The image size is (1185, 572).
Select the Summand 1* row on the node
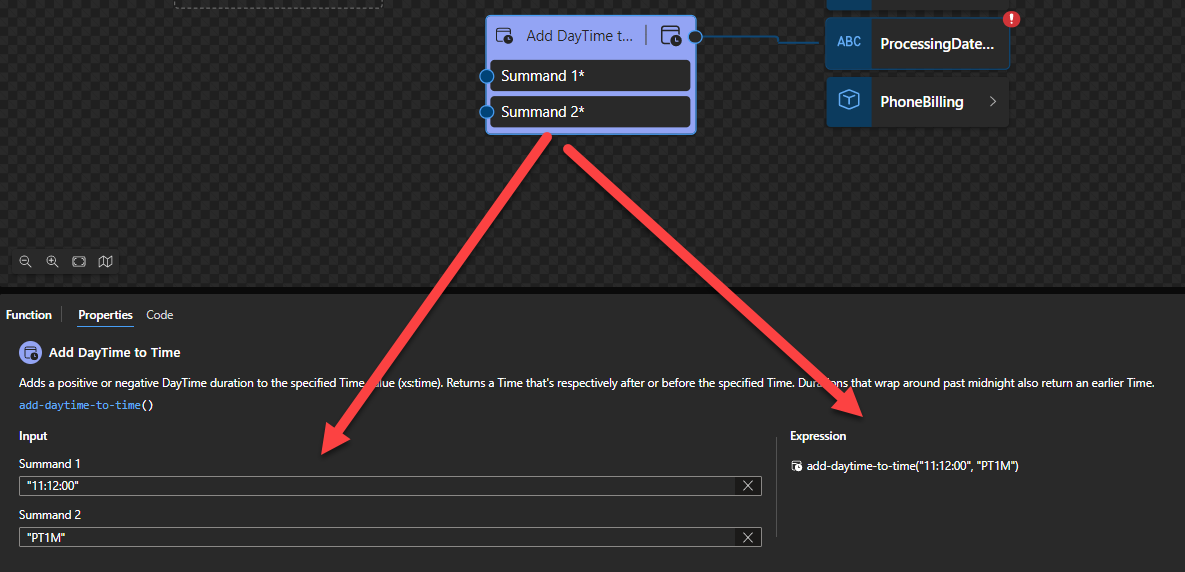(x=590, y=76)
